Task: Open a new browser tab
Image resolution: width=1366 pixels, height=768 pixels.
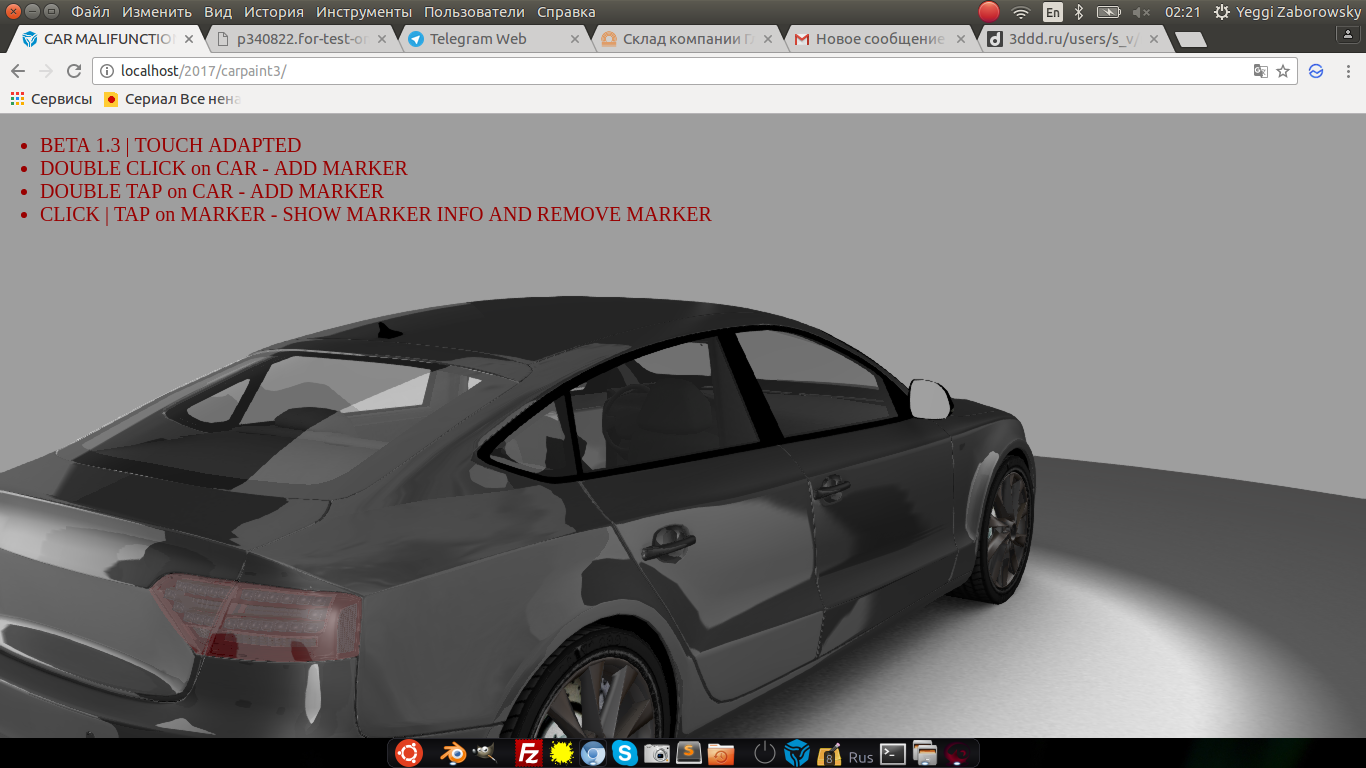Action: [1190, 40]
